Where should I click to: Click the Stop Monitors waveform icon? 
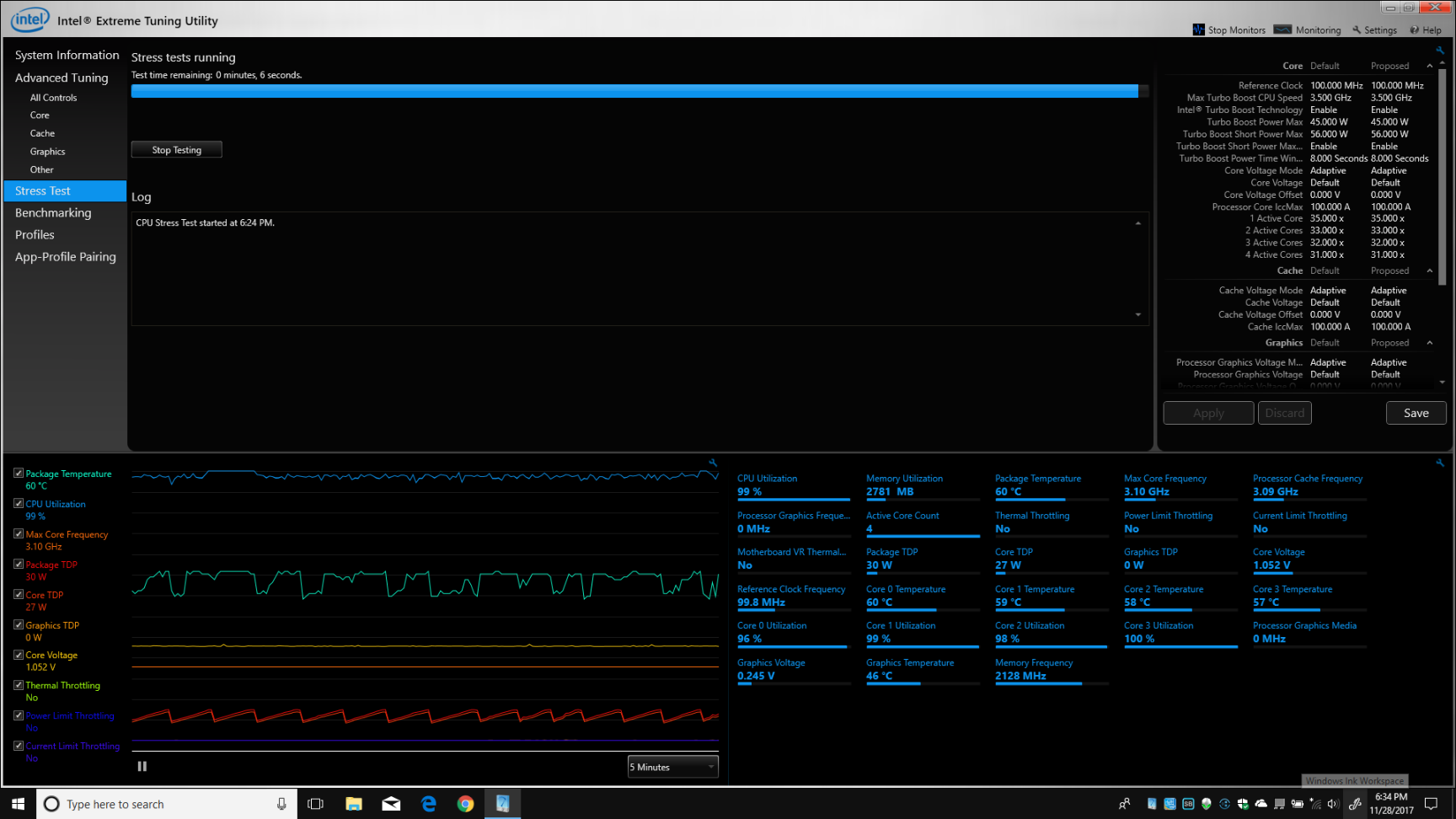(1198, 29)
